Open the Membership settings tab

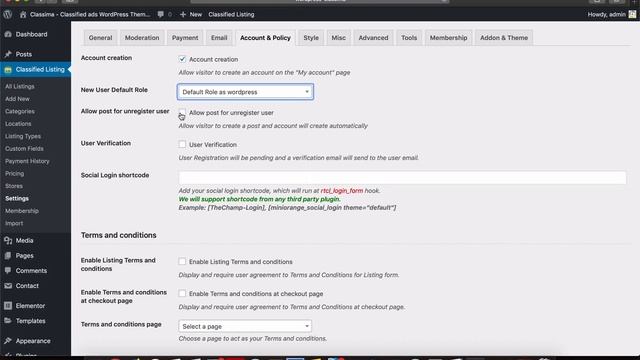449,38
